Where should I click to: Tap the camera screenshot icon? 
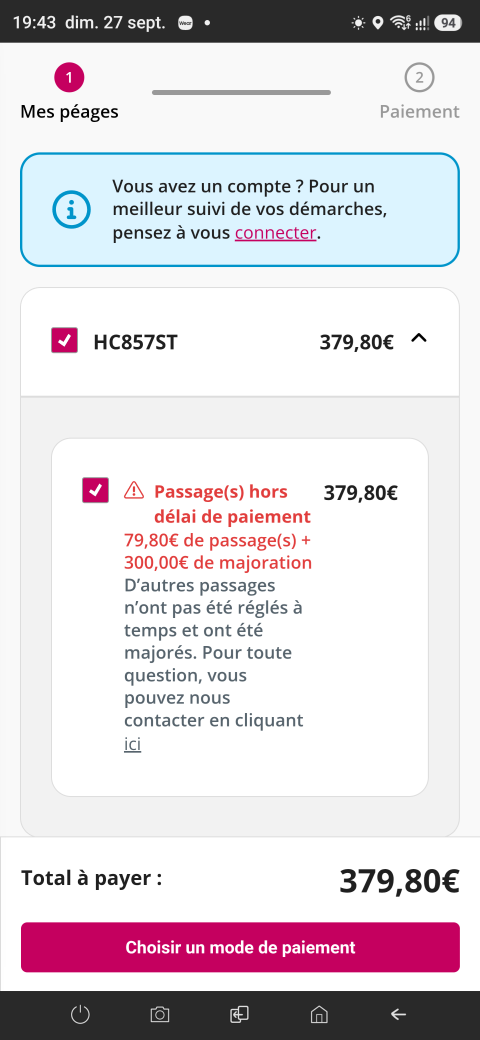pos(160,1014)
